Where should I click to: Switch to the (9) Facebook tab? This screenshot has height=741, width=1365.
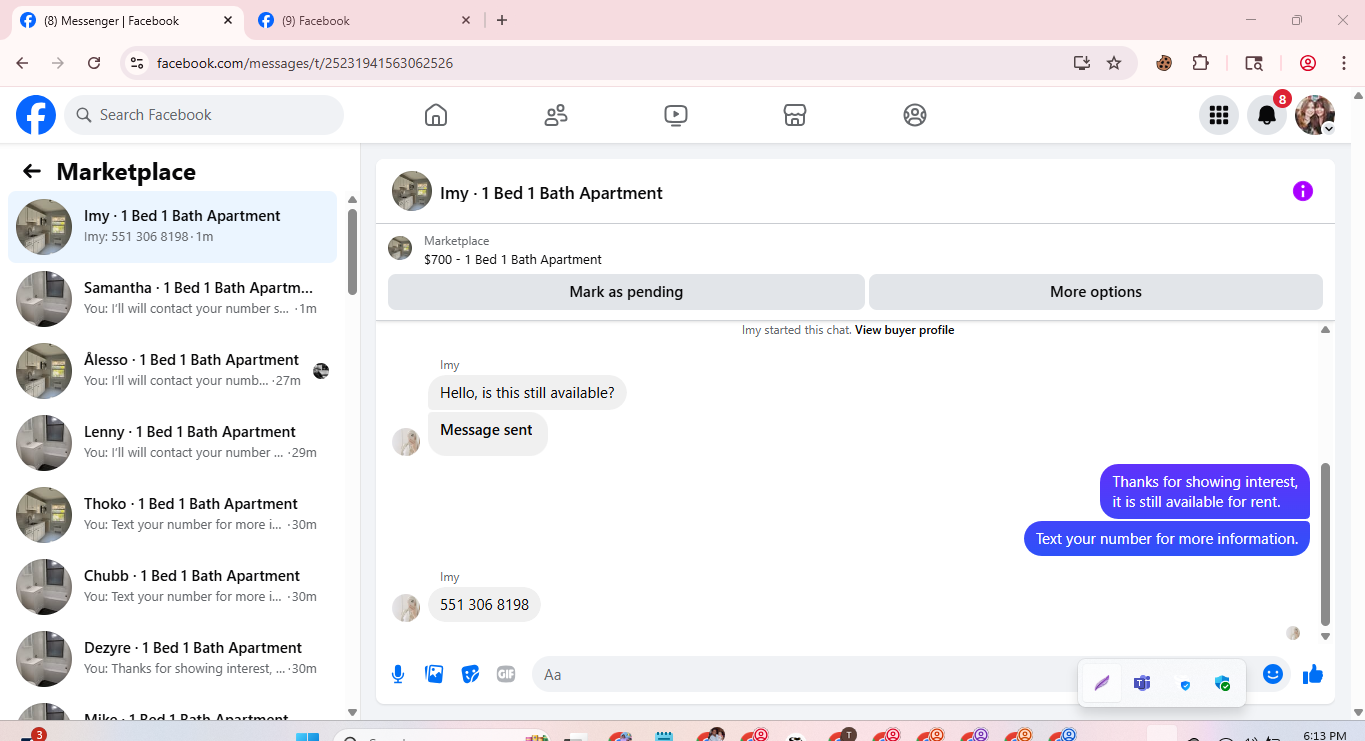click(363, 20)
